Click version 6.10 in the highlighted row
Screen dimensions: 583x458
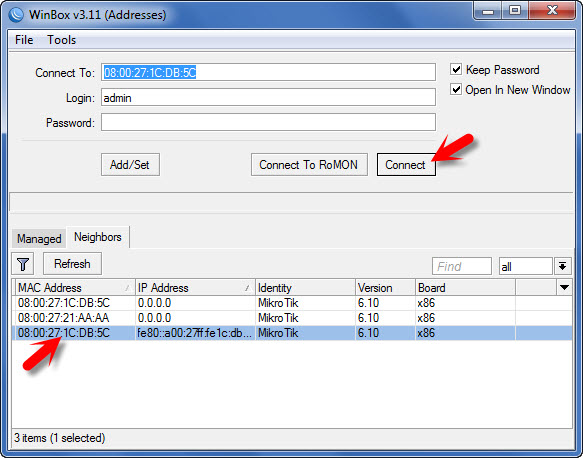[368, 333]
